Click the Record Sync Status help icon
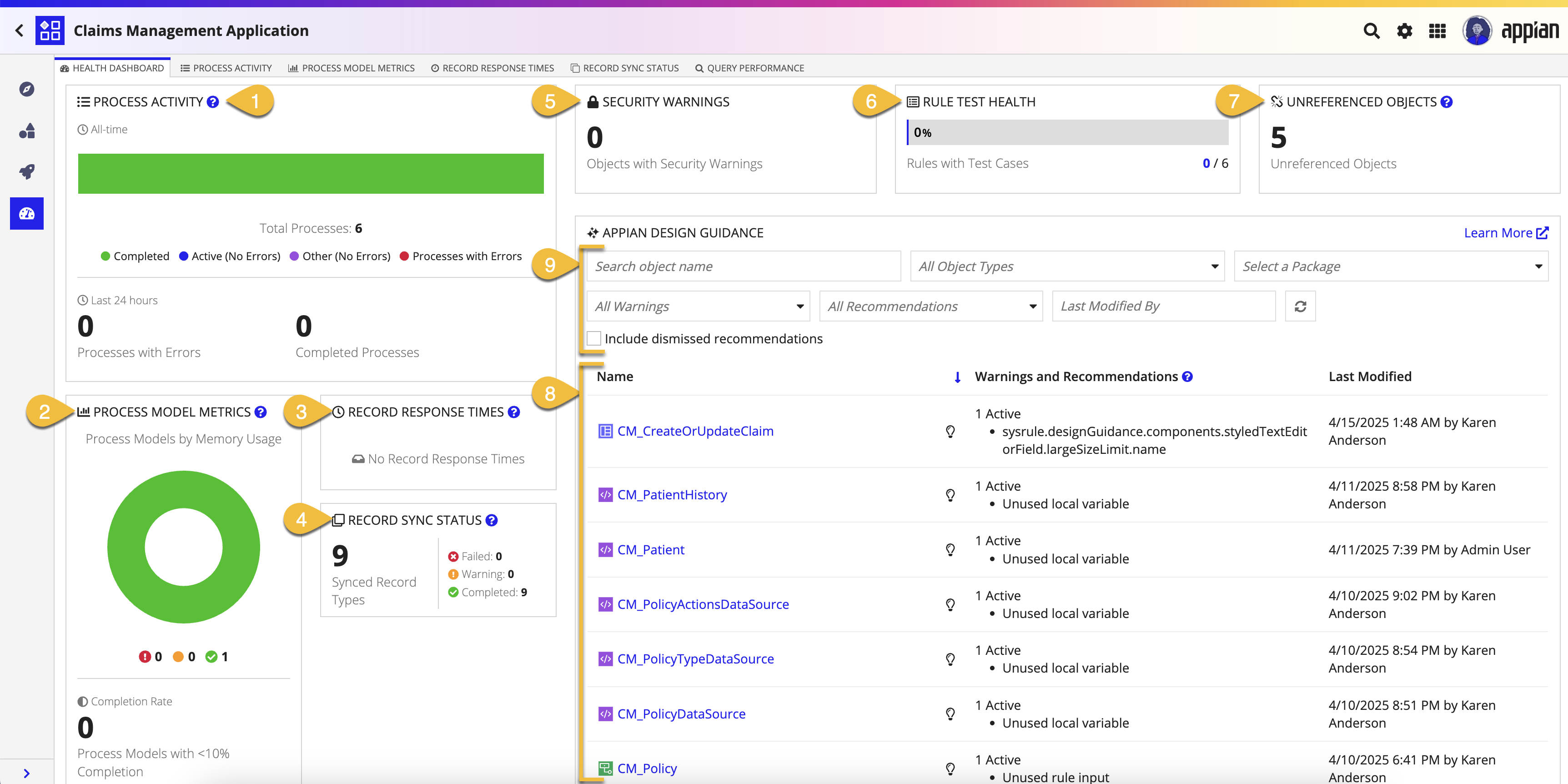Image resolution: width=1568 pixels, height=784 pixels. point(492,520)
